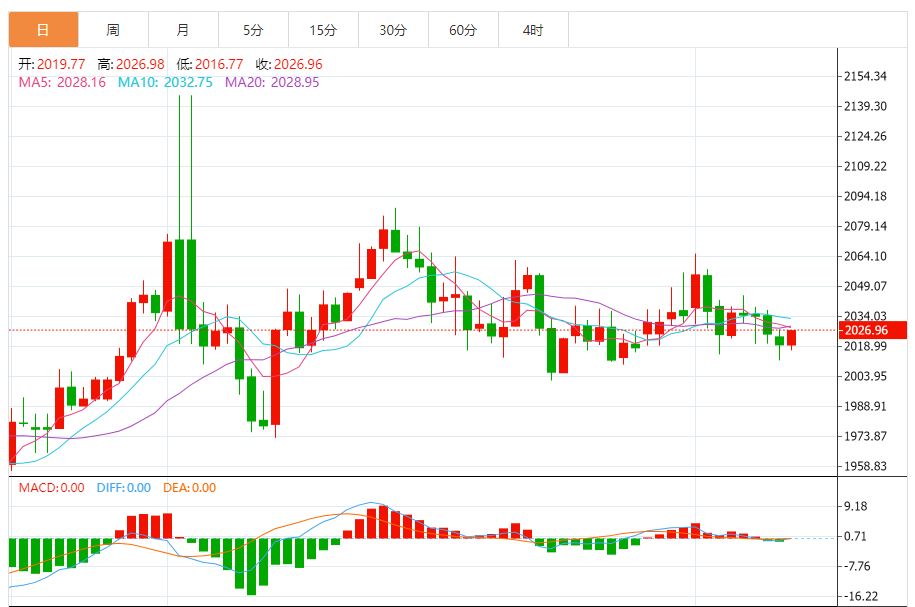The width and height of the screenshot is (915, 607).
Task: Click the high price value 2026.98
Action: (140, 64)
